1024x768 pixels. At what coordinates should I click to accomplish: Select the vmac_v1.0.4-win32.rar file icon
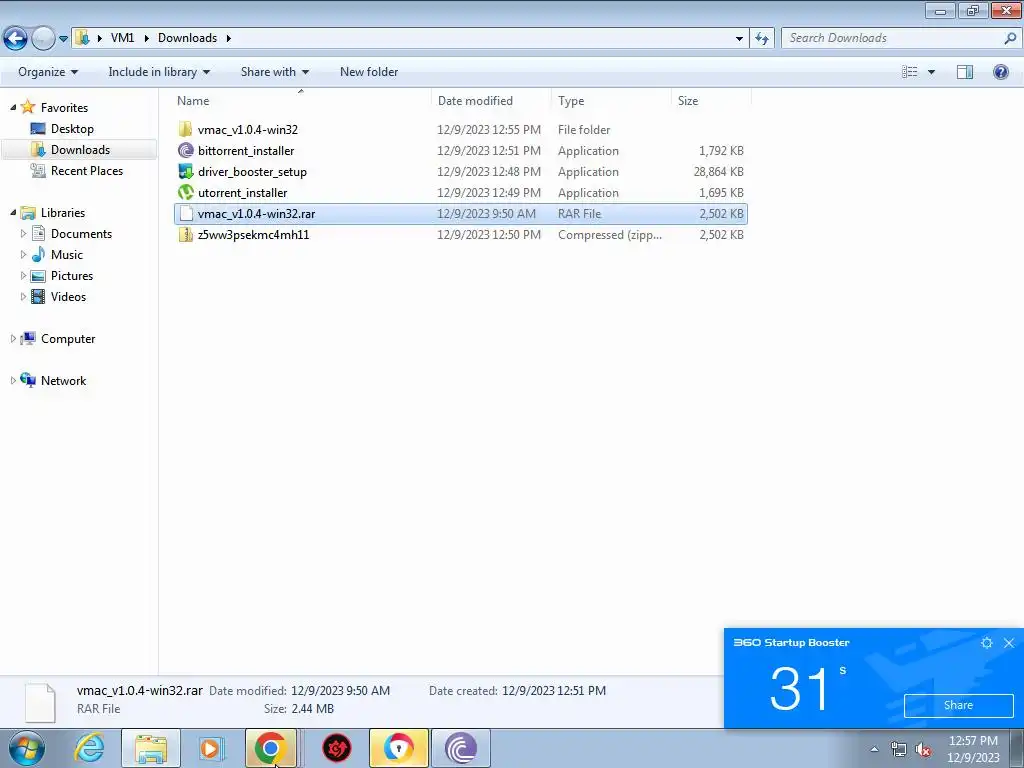click(x=185, y=214)
